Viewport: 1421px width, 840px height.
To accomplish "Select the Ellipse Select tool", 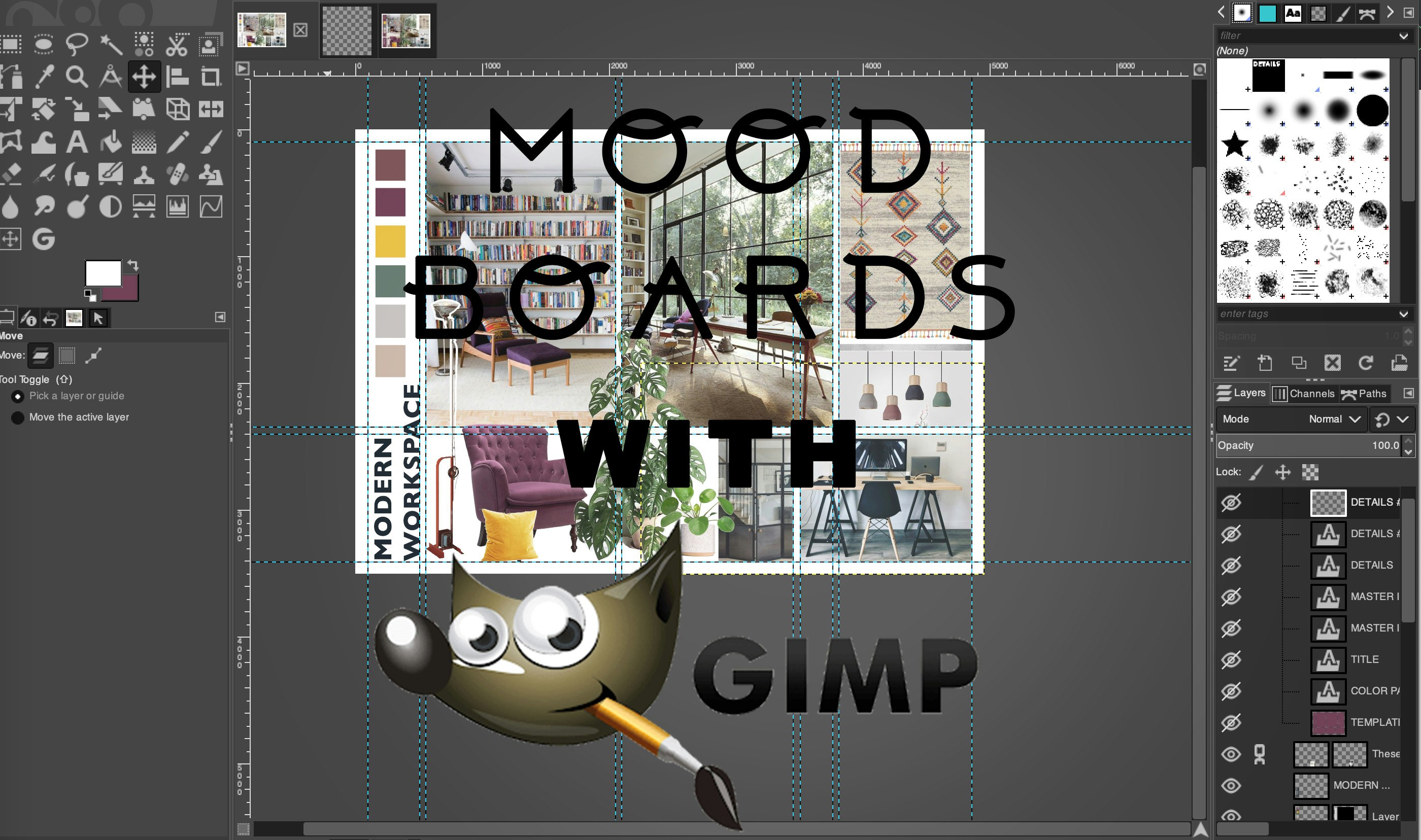I will coord(44,44).
